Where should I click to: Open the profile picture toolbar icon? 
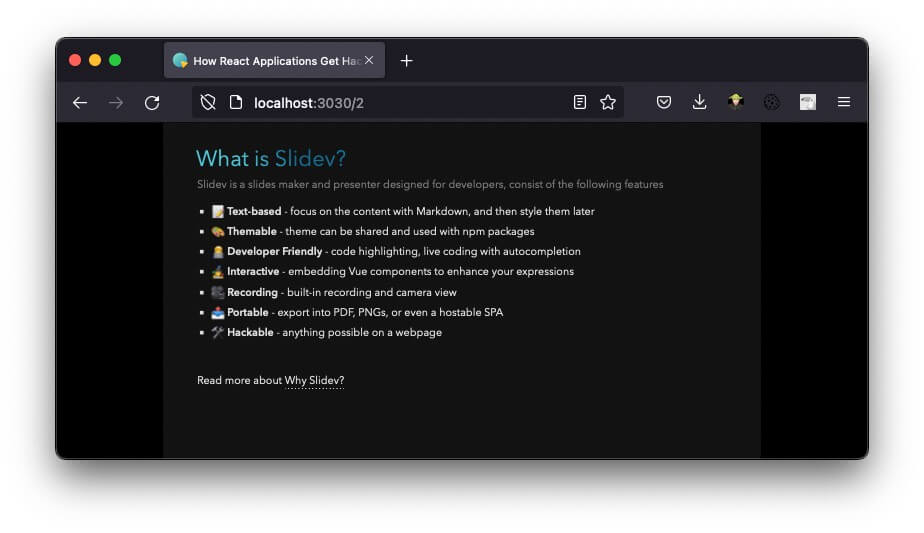click(808, 102)
